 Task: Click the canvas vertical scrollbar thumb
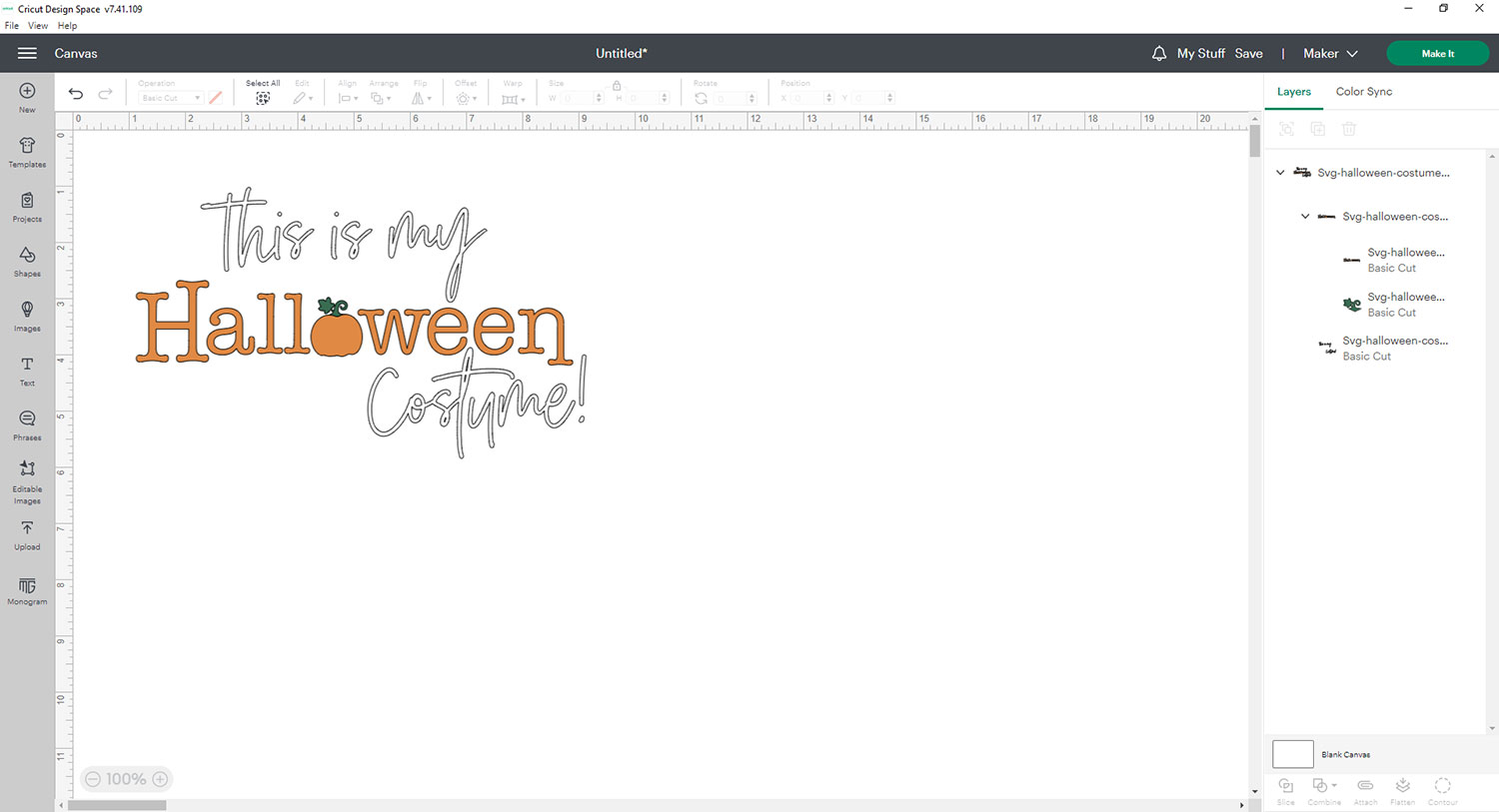(x=1254, y=140)
